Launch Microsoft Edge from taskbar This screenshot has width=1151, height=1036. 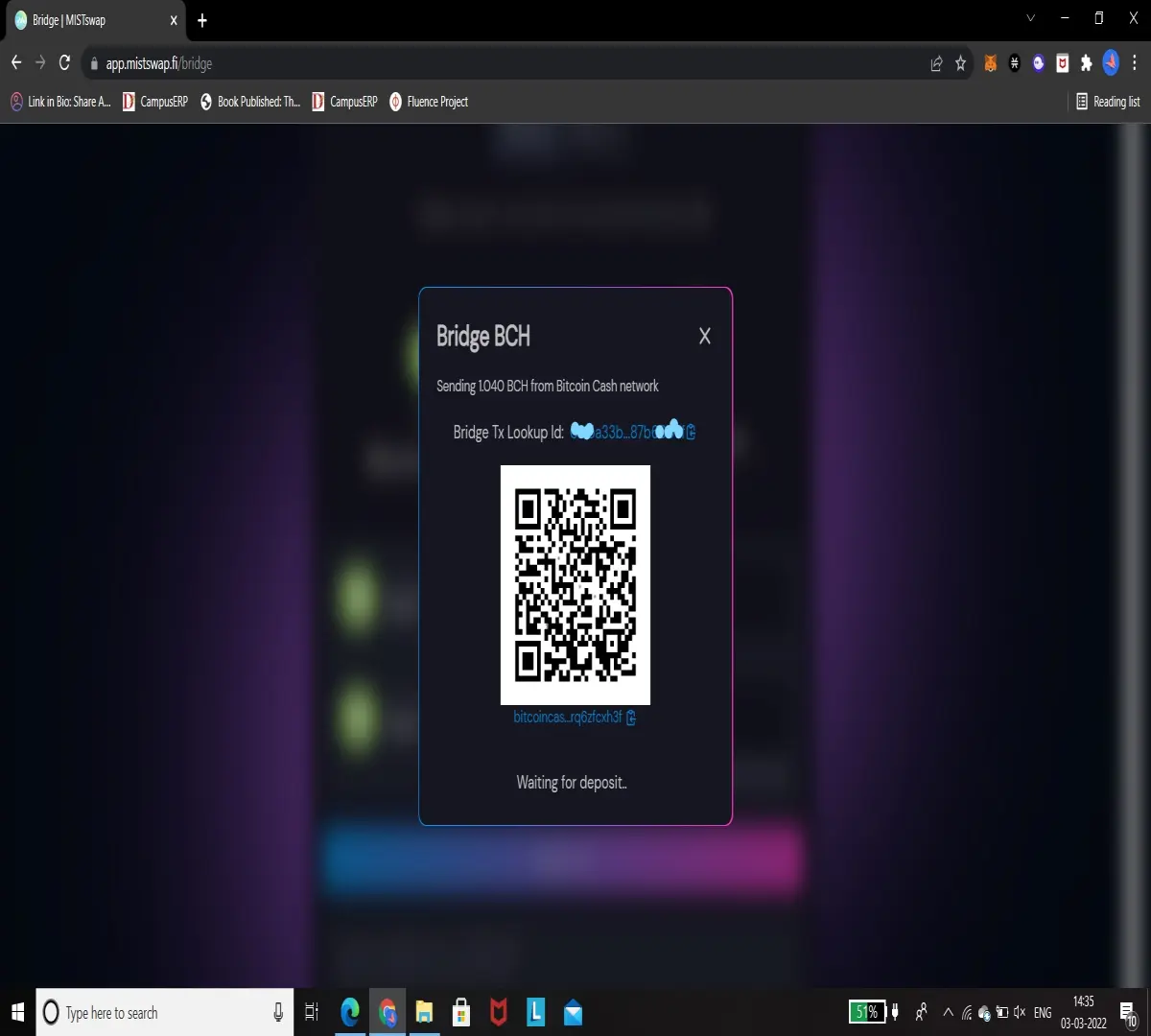(350, 1012)
